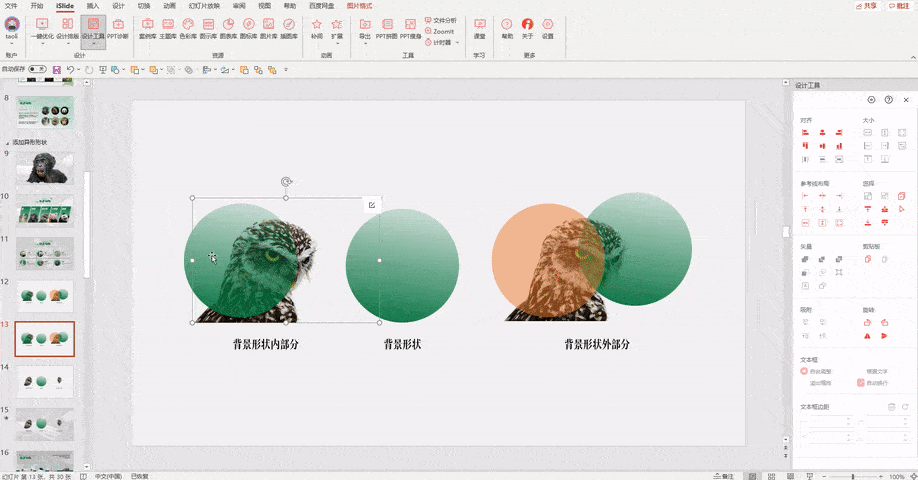Open the 图片库 picture library
918x480 pixels.
(x=268, y=28)
